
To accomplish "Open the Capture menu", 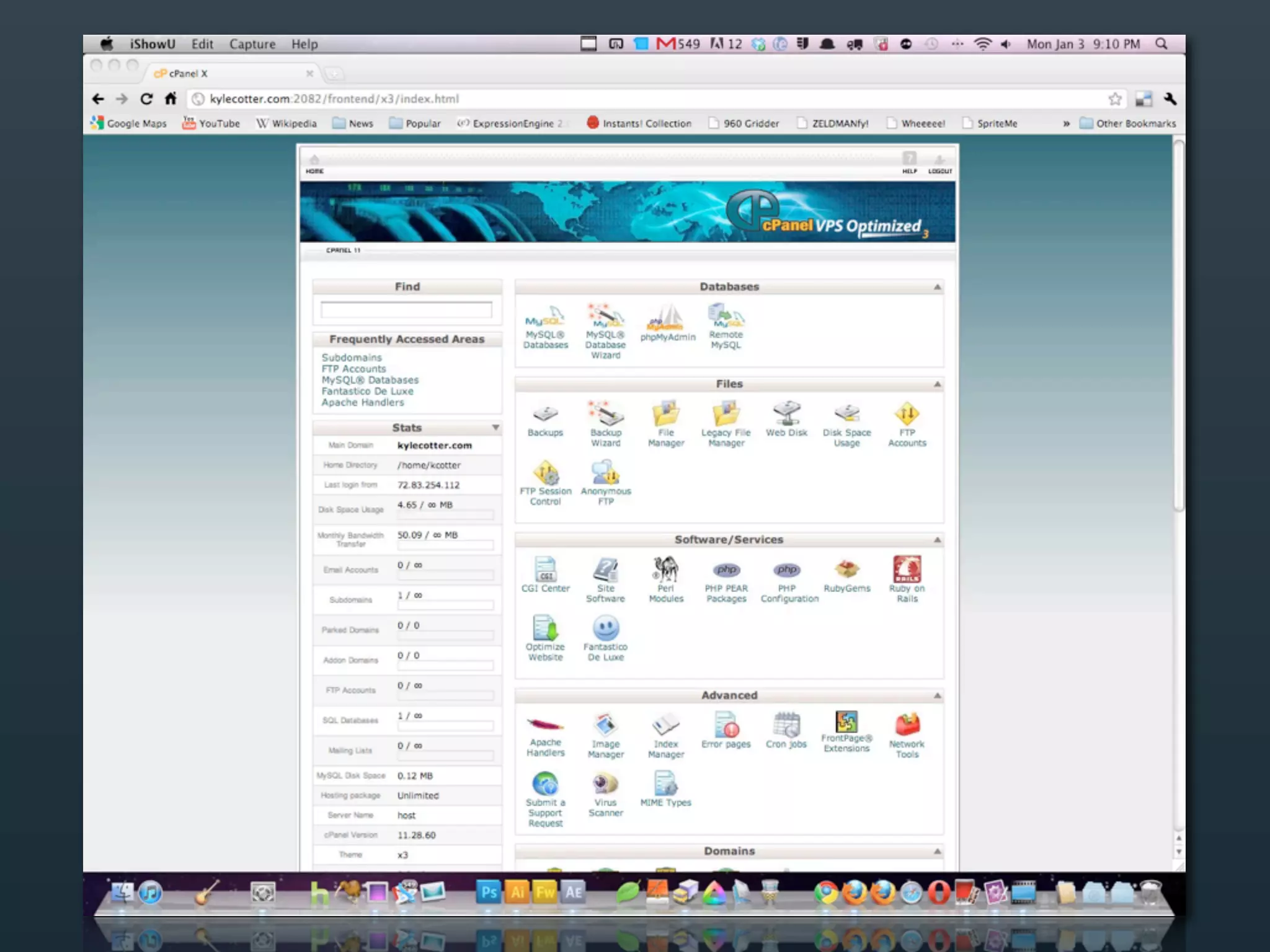I will 252,44.
